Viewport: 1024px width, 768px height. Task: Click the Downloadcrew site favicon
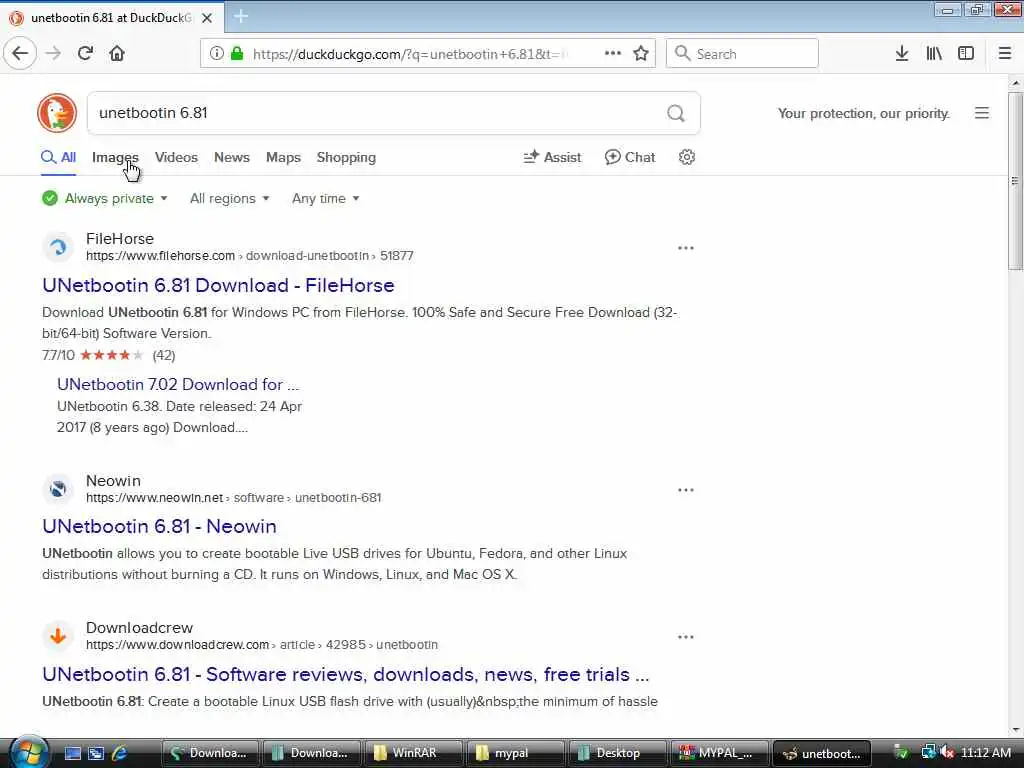58,636
